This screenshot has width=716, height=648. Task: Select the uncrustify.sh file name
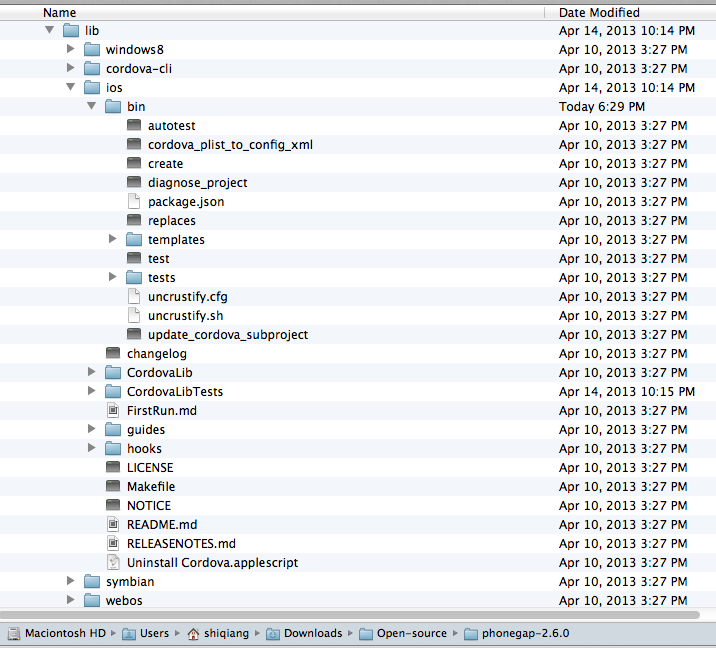[185, 316]
